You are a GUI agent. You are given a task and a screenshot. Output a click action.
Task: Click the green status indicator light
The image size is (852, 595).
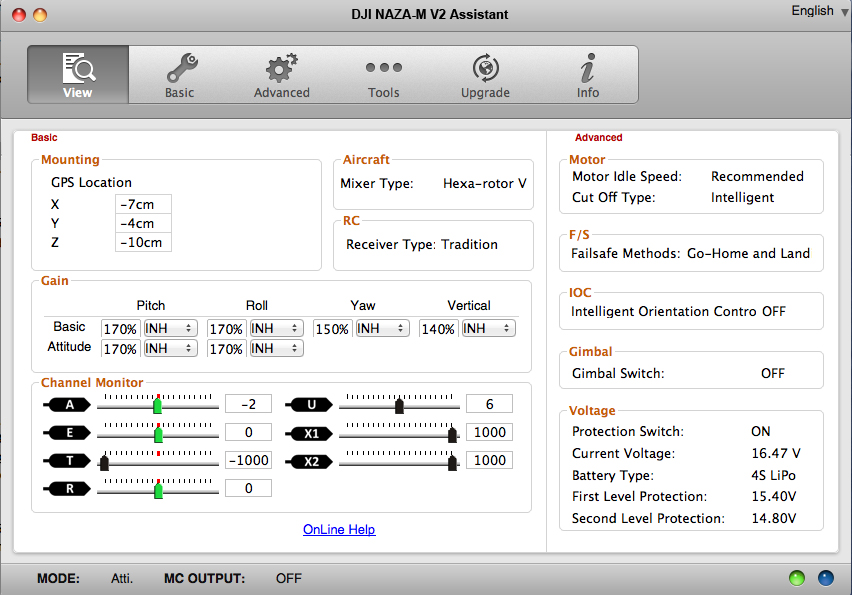coord(797,578)
